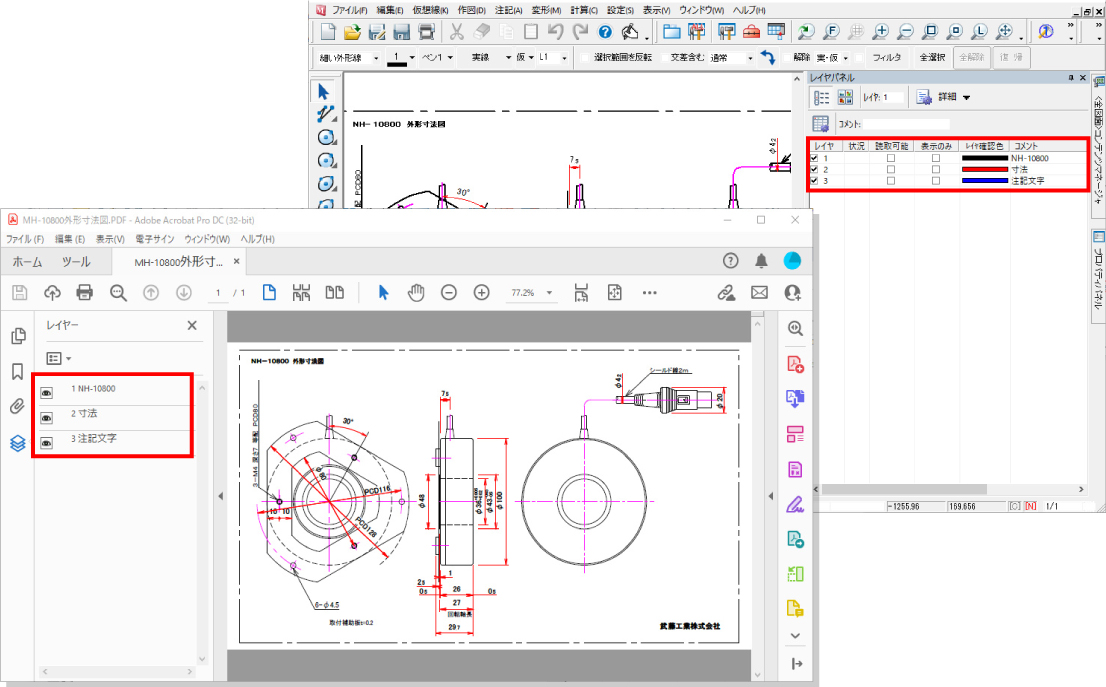
Task: Switch to the ツール tab
Action: click(76, 262)
